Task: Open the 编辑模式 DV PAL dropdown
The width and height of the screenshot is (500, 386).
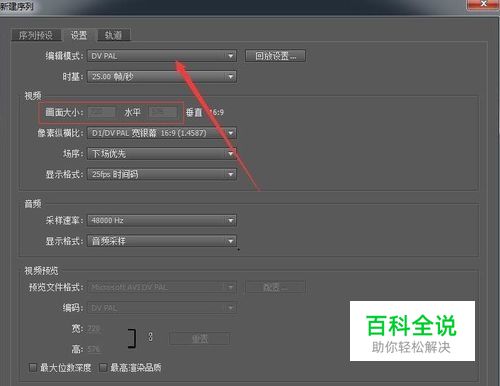Action: (162, 56)
